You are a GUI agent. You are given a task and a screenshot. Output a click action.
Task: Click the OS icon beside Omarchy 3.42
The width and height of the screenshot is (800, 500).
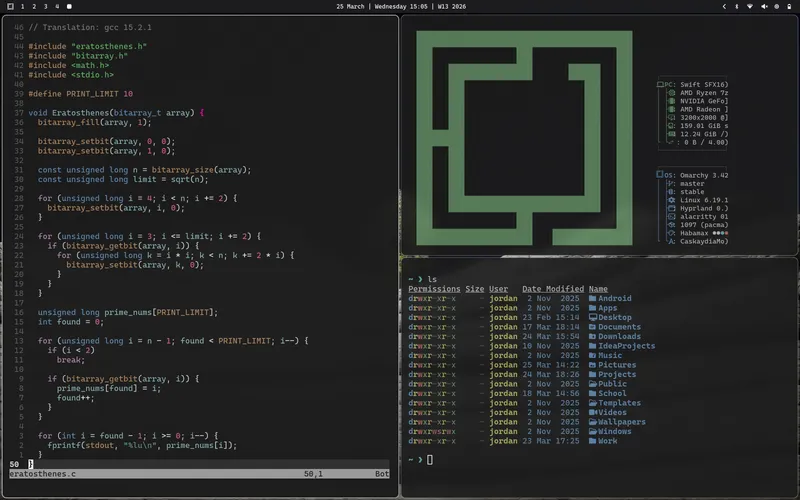pos(660,175)
